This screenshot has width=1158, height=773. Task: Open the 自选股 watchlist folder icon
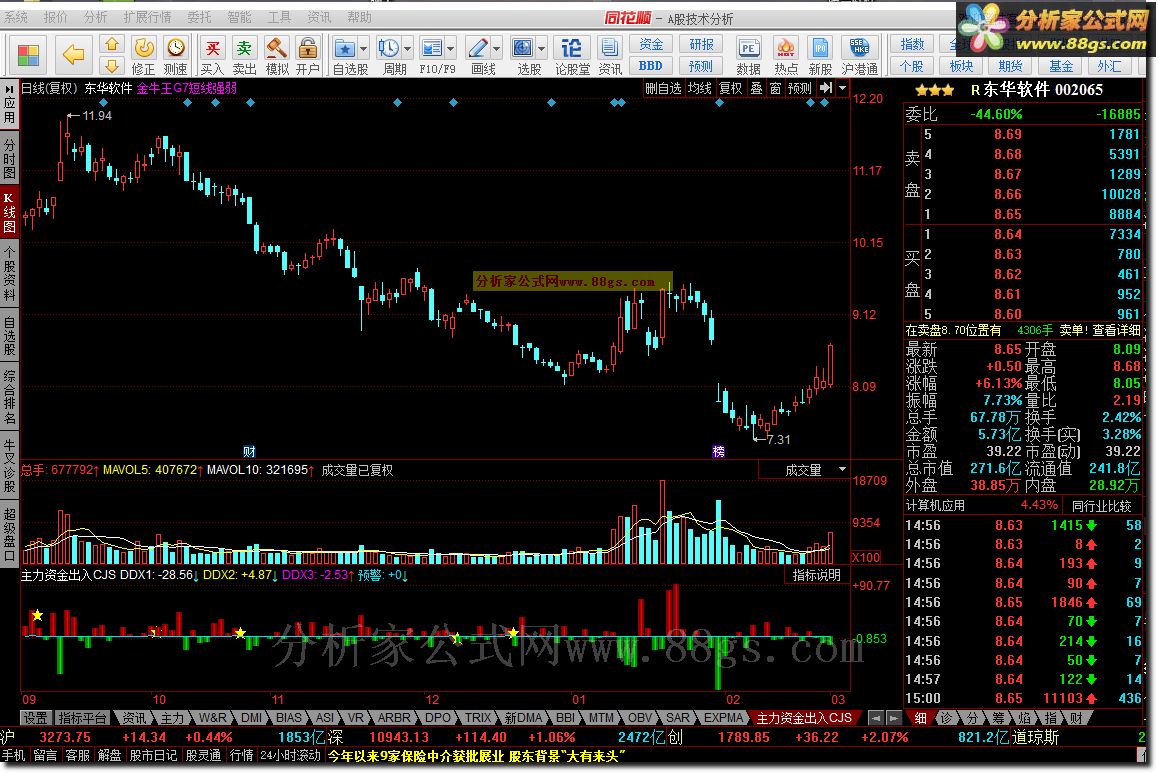344,49
